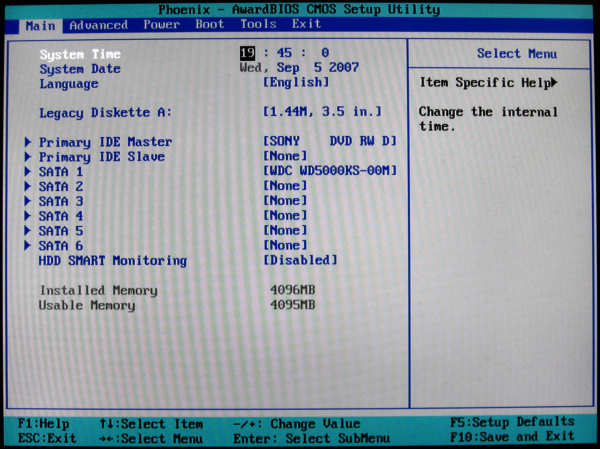600x449 pixels.
Task: Open the SATA 3 entry
Action: pos(61,201)
